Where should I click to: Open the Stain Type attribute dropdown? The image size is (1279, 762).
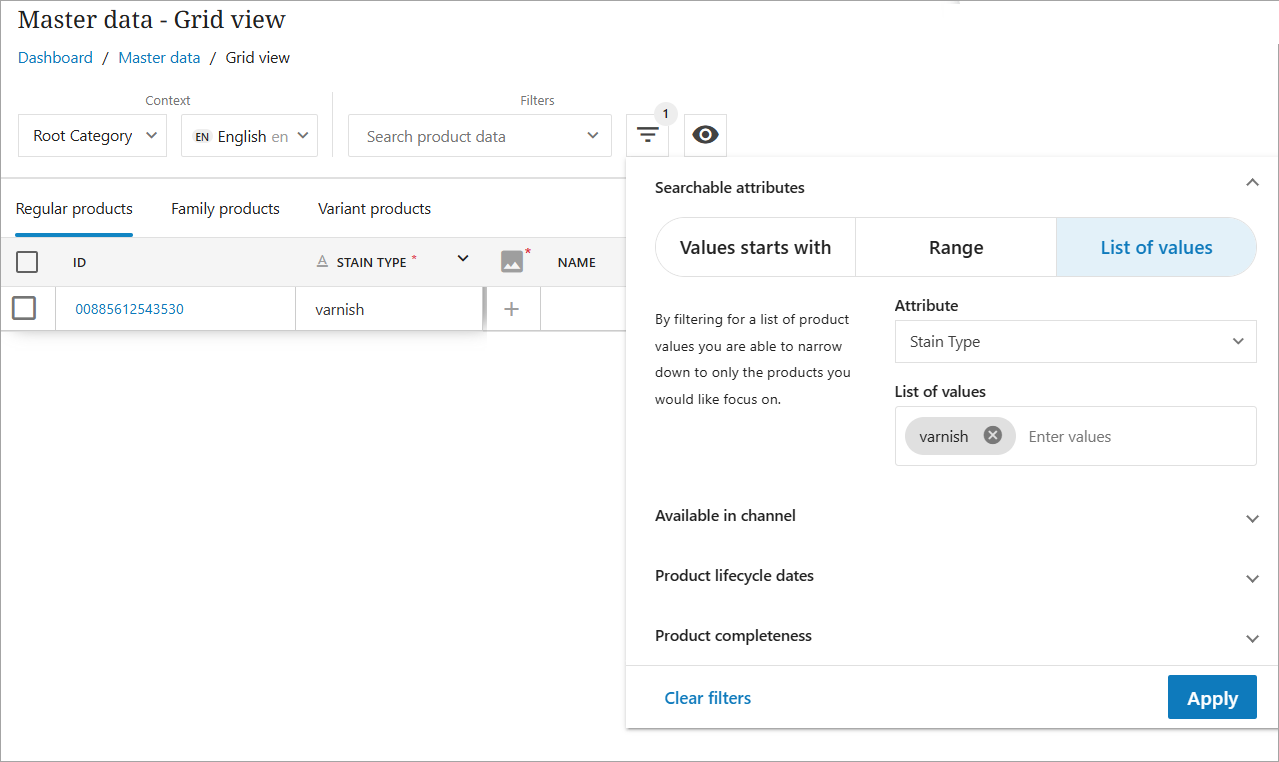1075,342
